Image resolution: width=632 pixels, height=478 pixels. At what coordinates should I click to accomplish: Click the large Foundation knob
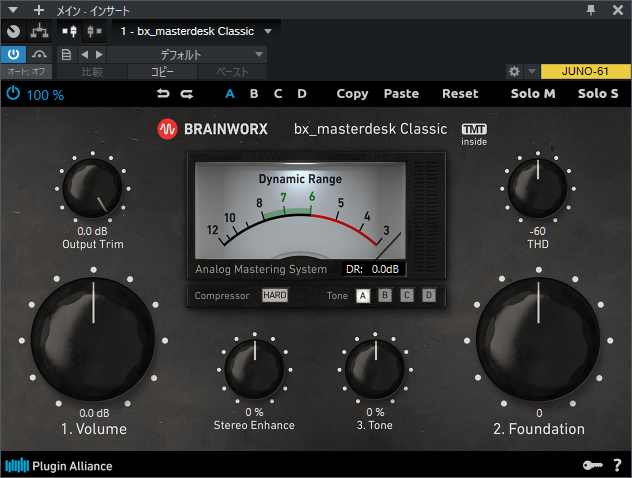(x=538, y=339)
